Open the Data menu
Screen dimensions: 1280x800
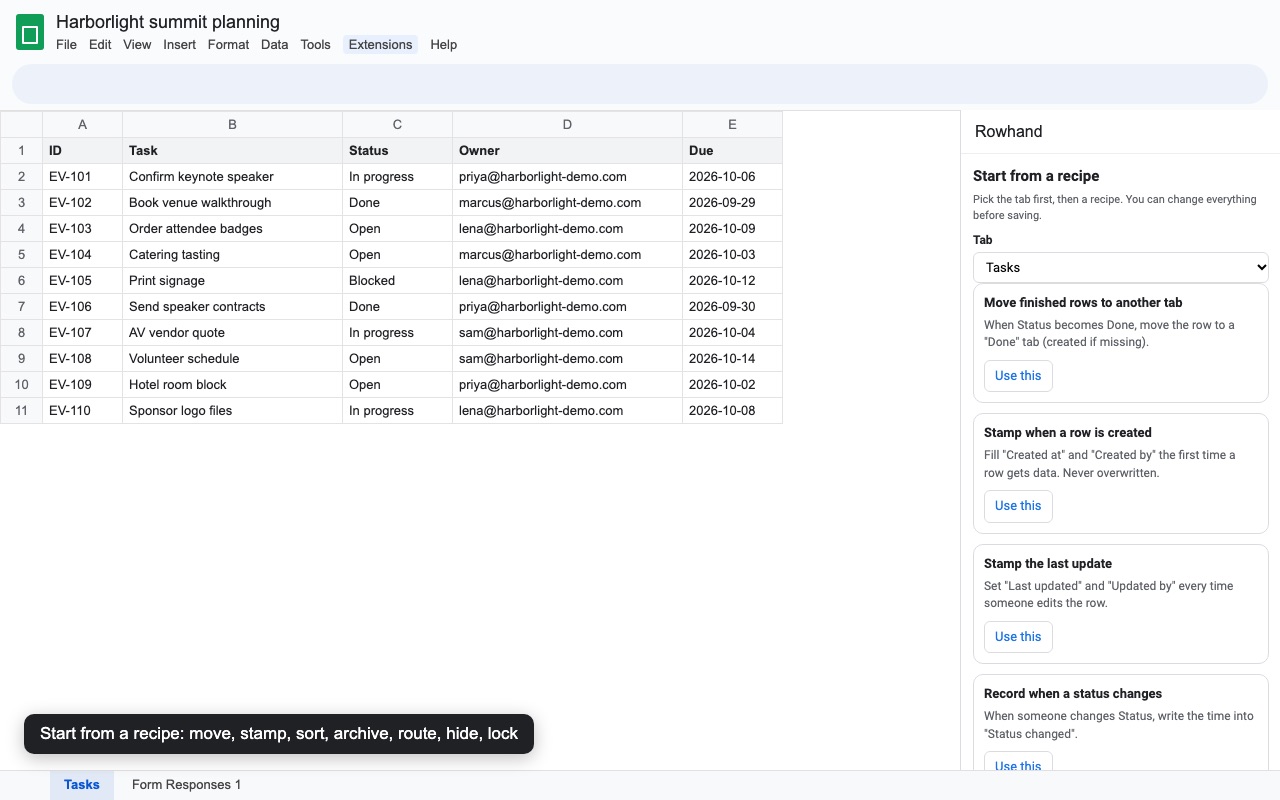pyautogui.click(x=275, y=44)
